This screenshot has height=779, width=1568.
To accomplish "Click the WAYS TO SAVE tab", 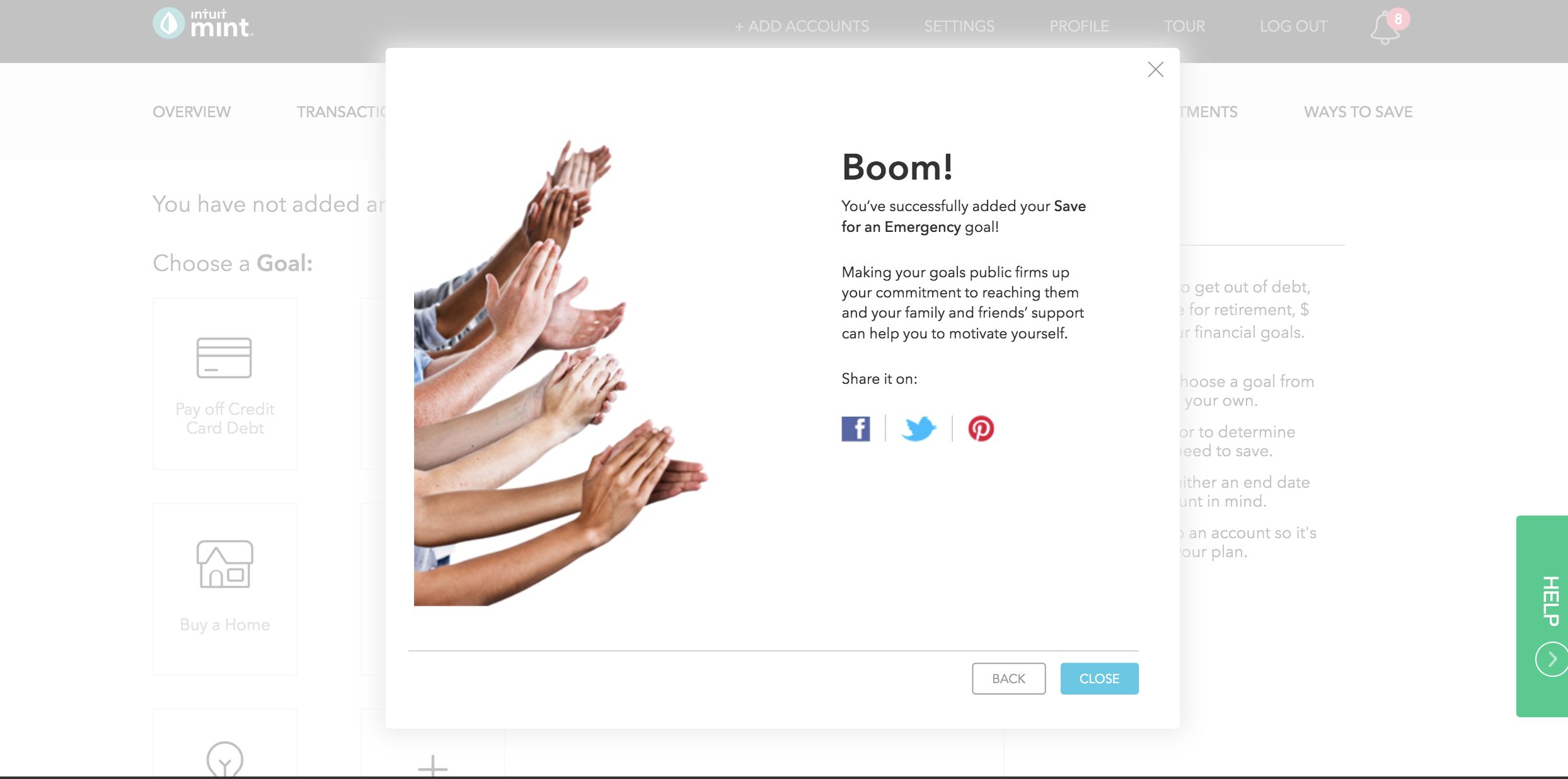I will point(1358,111).
